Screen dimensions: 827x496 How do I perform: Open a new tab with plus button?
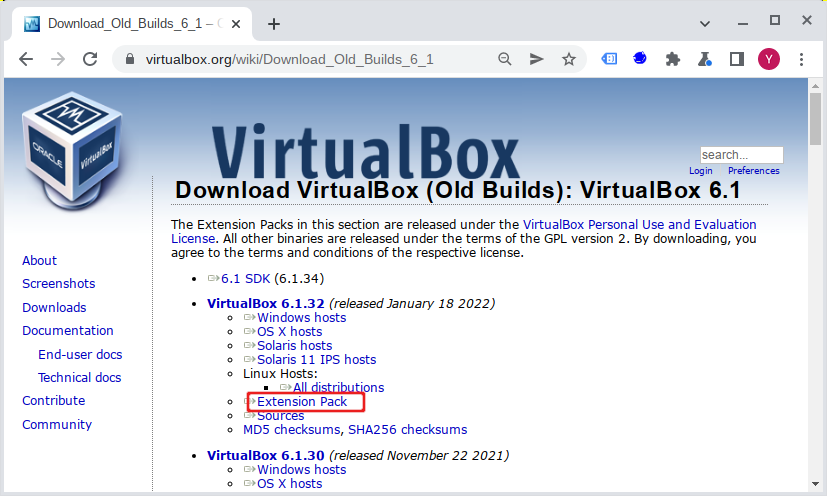(x=274, y=24)
